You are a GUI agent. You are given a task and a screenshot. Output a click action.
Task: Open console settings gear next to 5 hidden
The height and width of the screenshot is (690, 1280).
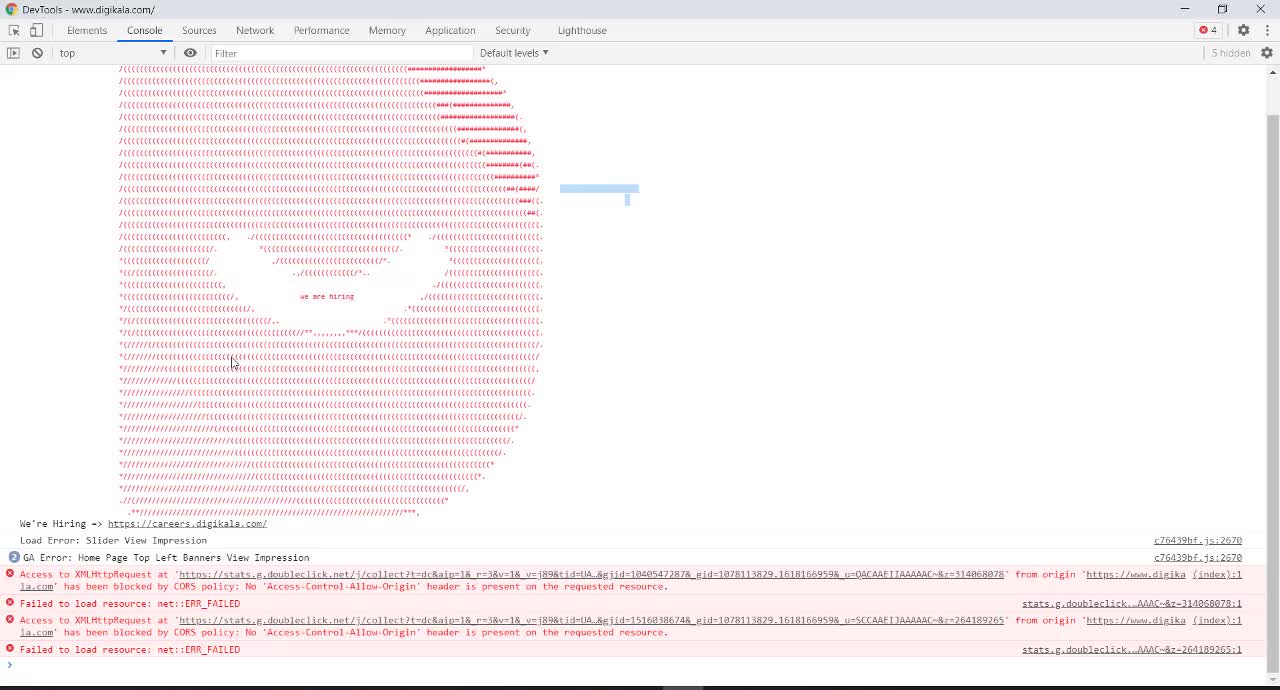point(1266,53)
